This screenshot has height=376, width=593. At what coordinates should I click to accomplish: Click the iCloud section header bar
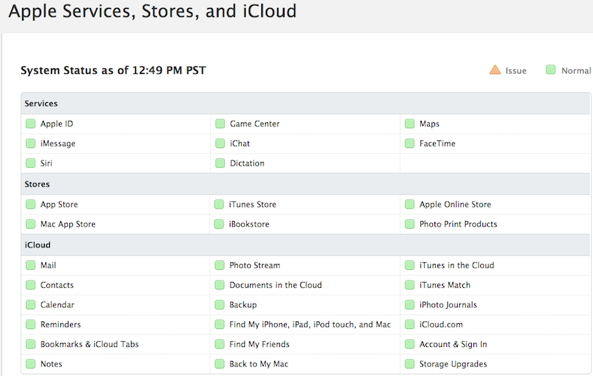pyautogui.click(x=306, y=245)
